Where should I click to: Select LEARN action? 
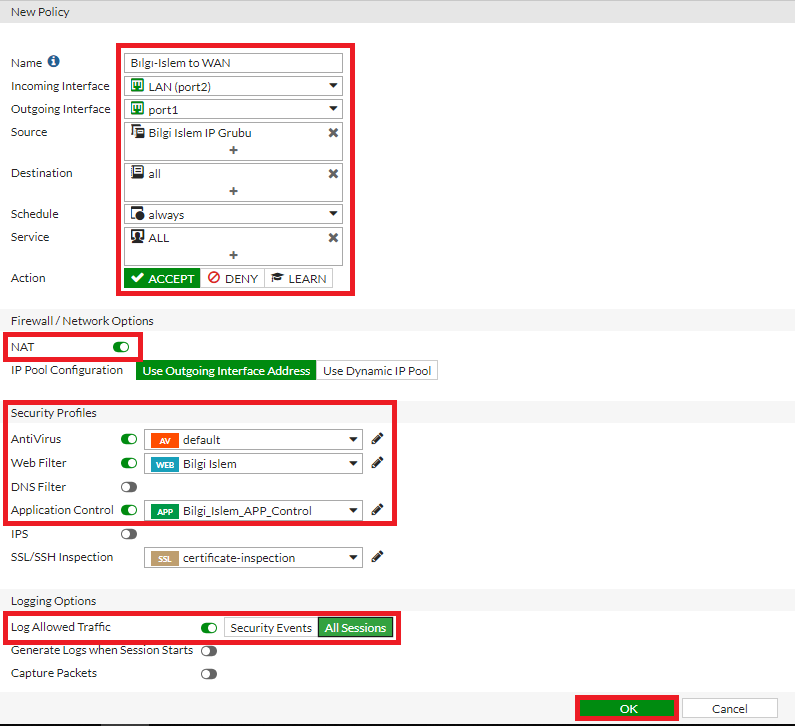click(299, 278)
